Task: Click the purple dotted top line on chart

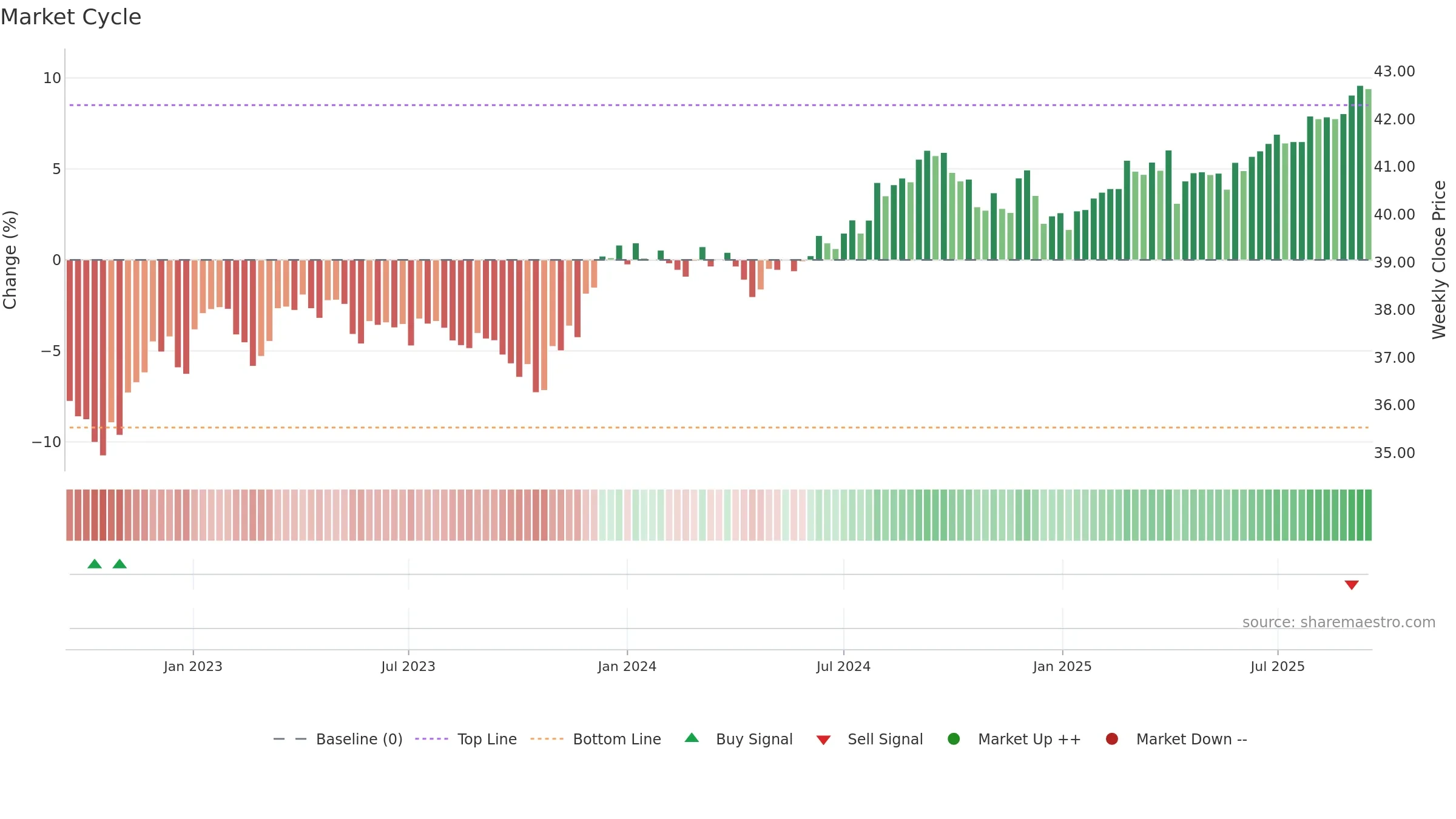Action: point(719,105)
